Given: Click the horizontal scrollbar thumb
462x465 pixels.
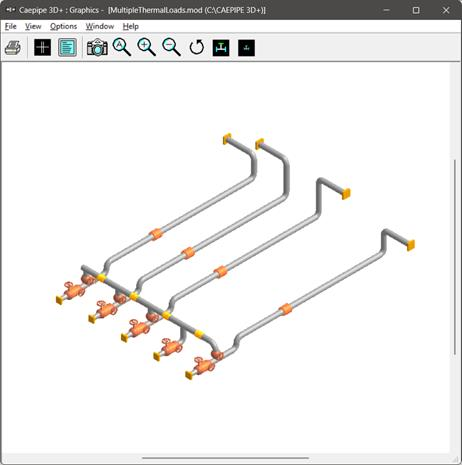Looking at the screenshot, I should [x=225, y=458].
